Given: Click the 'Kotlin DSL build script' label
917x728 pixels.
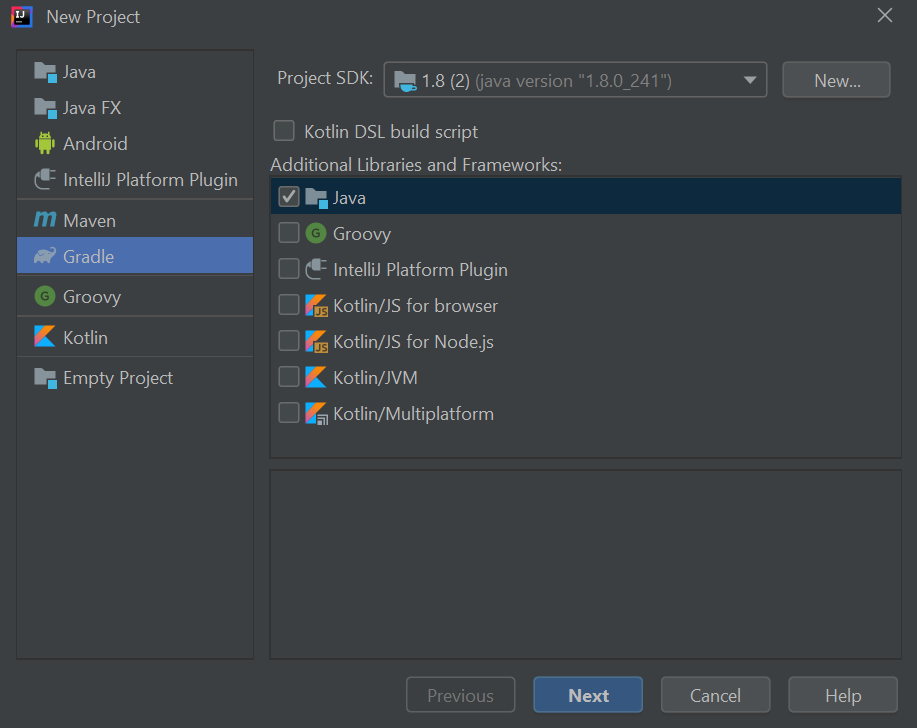Looking at the screenshot, I should click(391, 132).
